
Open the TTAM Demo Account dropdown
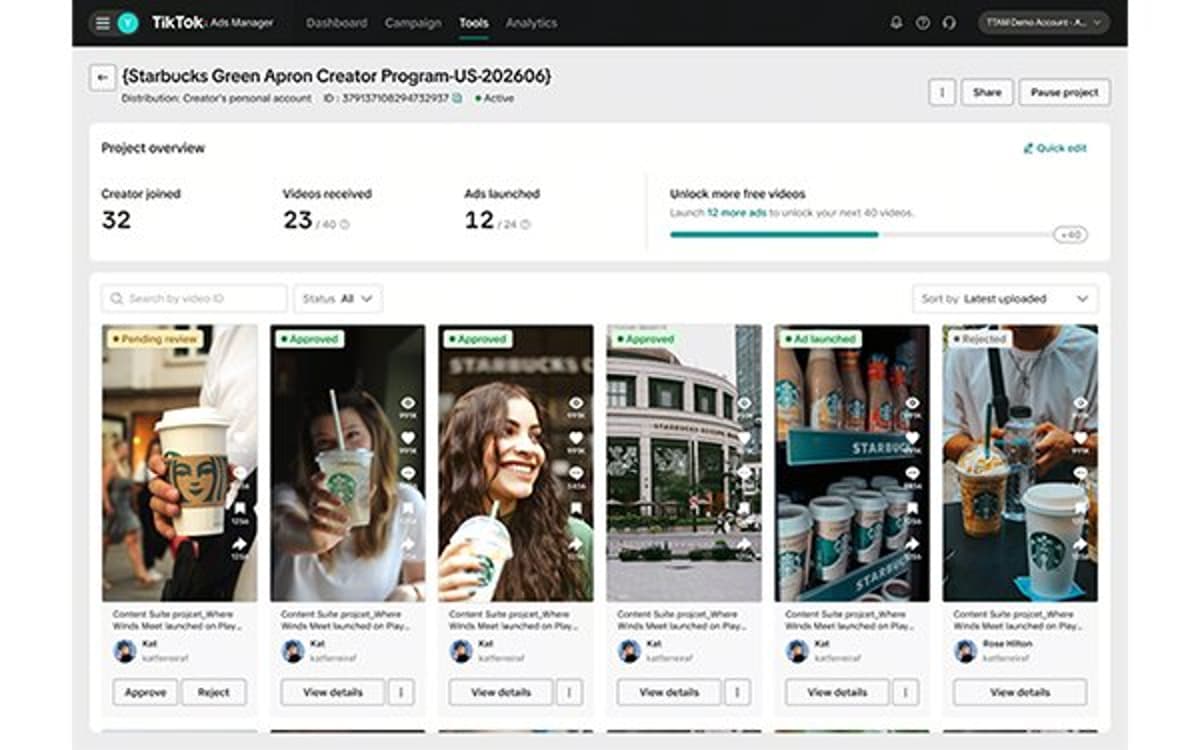[1044, 23]
